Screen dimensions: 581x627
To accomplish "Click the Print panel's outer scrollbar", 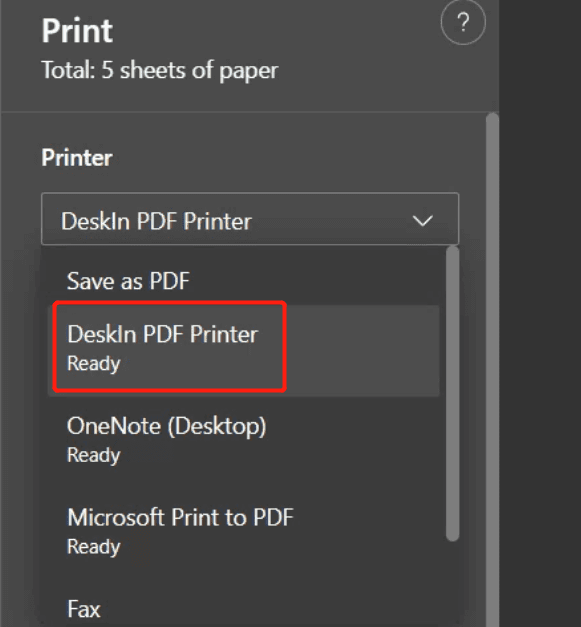I will [492, 370].
